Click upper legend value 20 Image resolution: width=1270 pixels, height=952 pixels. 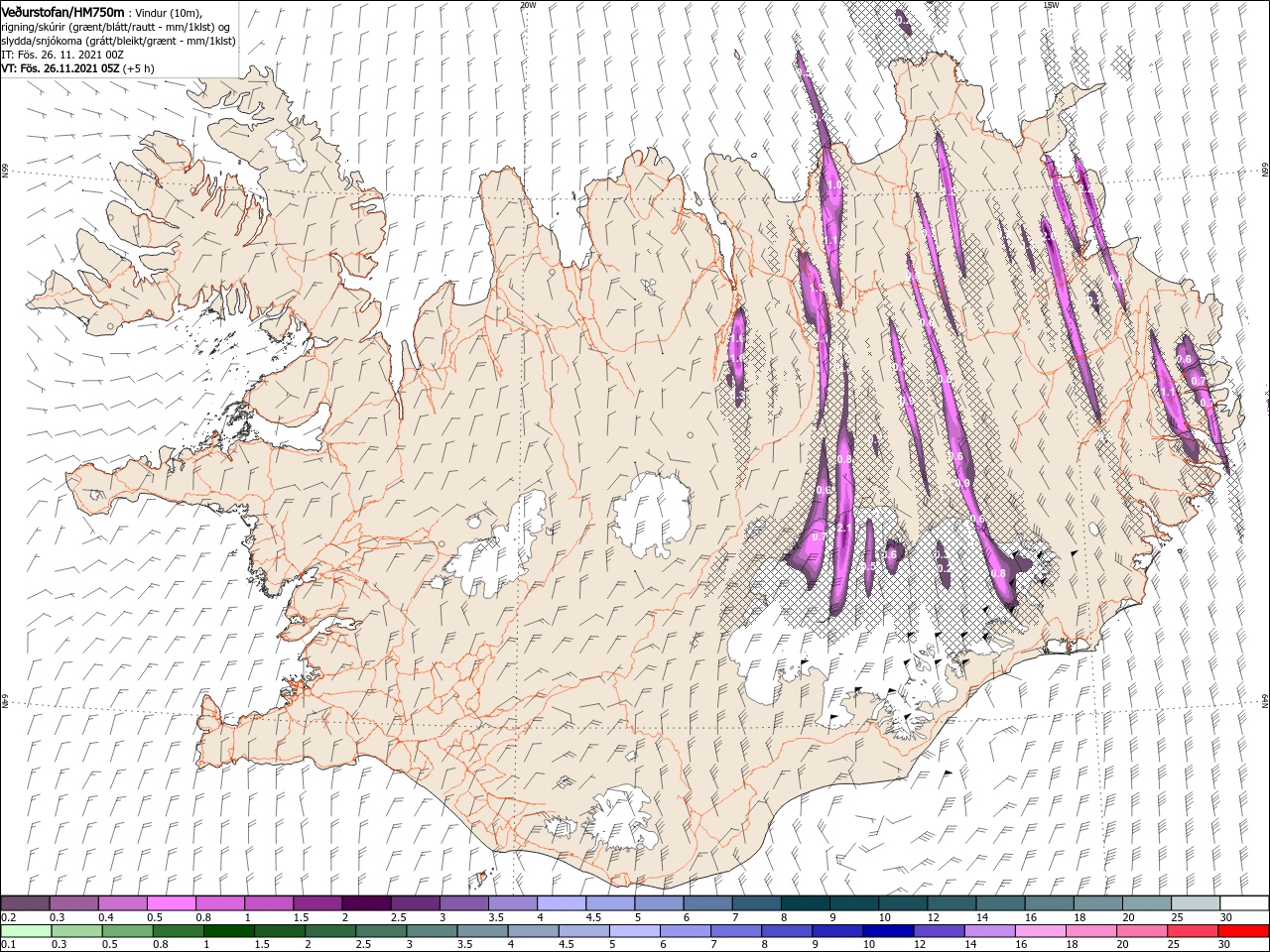[1128, 917]
